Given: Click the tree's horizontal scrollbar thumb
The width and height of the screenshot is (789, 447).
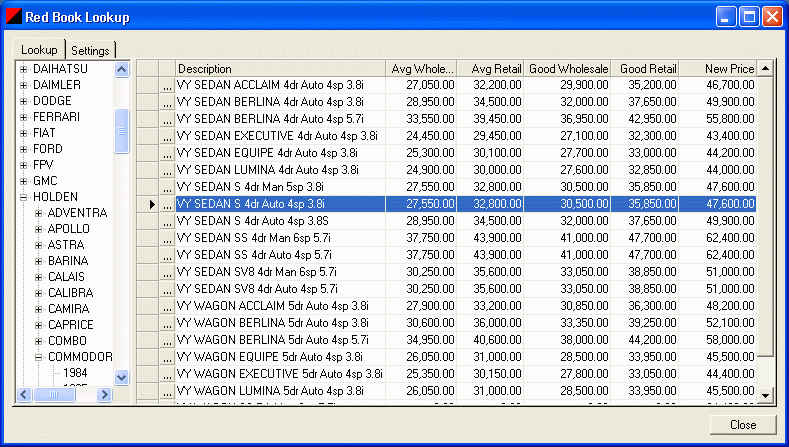Looking at the screenshot, I should click(54, 395).
